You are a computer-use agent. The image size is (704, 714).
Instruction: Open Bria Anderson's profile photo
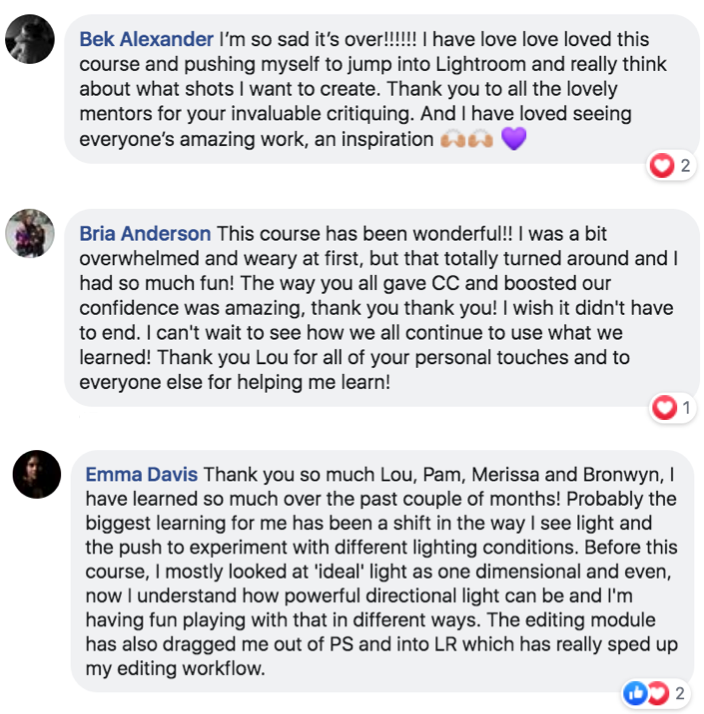click(x=30, y=234)
